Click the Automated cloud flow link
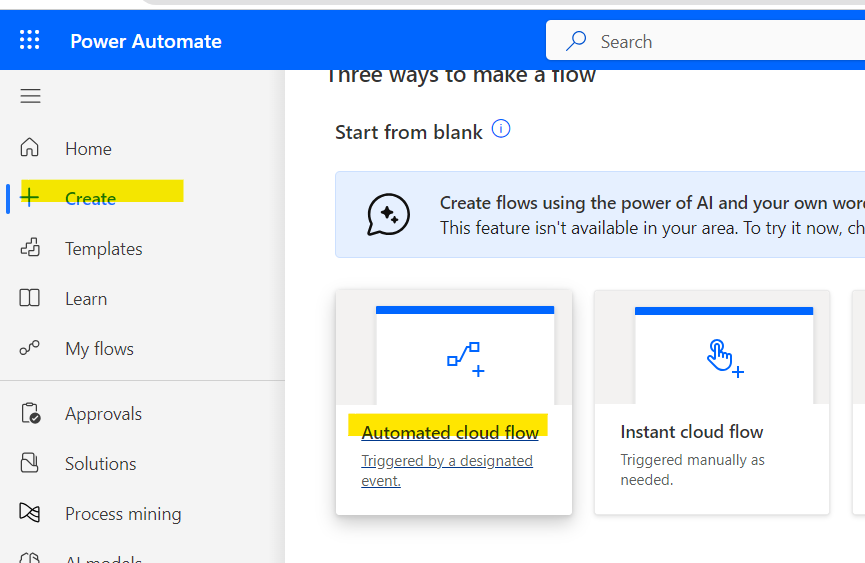Image resolution: width=865 pixels, height=563 pixels. (x=450, y=433)
